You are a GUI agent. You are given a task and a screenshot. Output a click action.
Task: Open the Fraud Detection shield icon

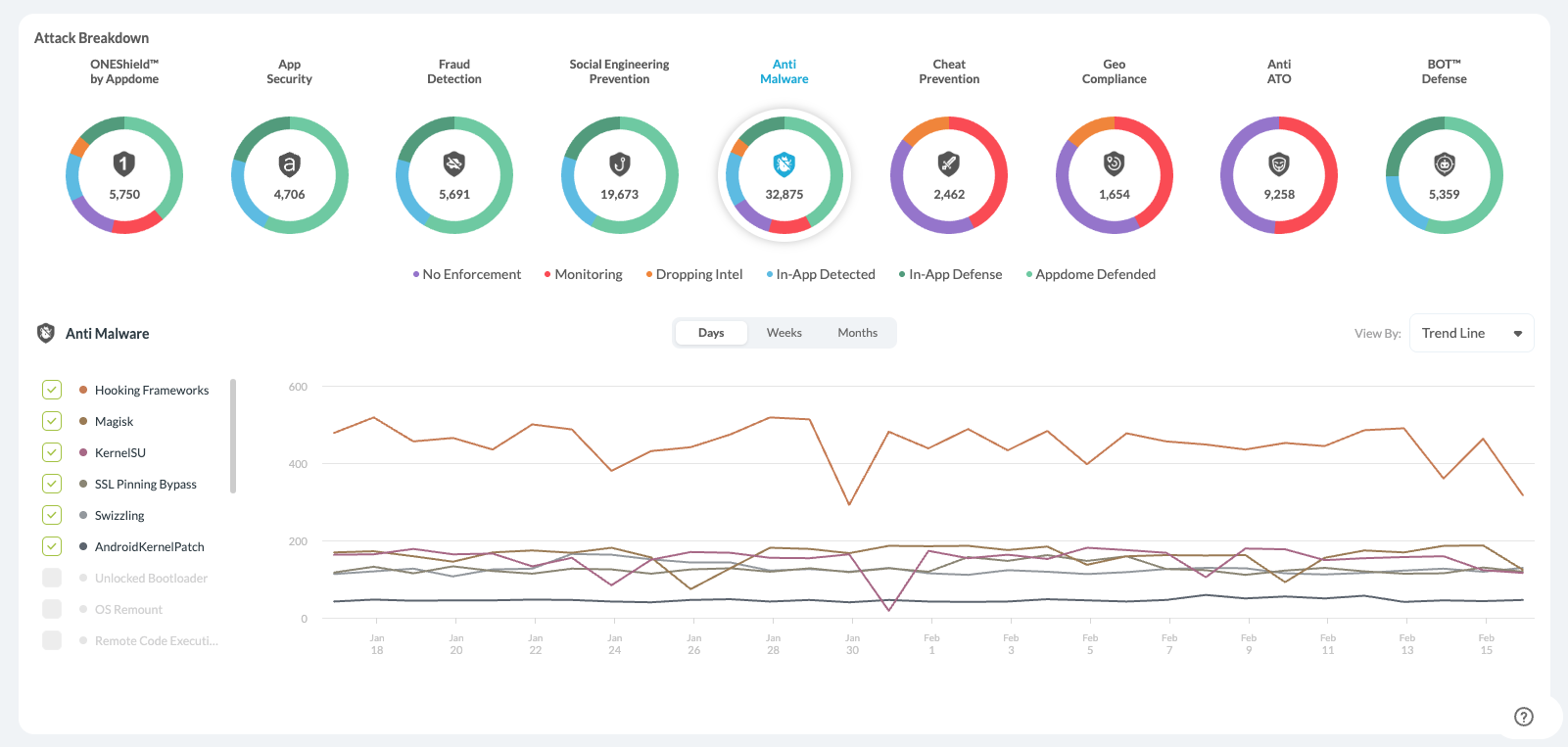click(453, 163)
